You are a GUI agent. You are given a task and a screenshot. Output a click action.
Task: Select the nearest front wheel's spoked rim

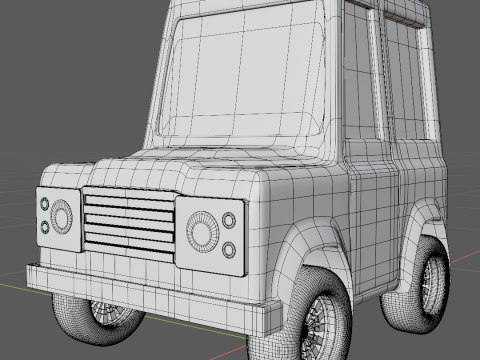tap(316, 328)
